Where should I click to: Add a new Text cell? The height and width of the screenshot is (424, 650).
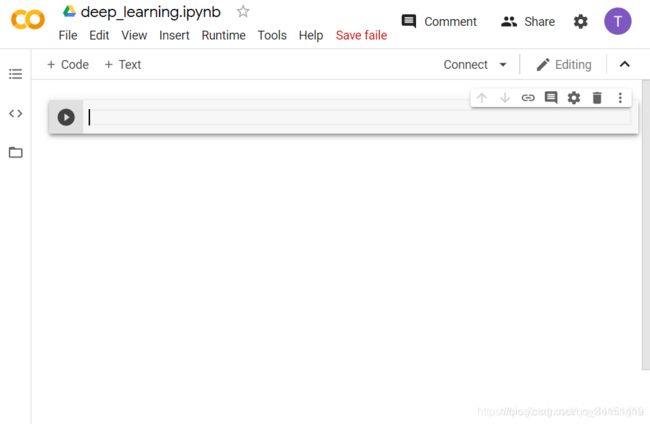pos(123,65)
